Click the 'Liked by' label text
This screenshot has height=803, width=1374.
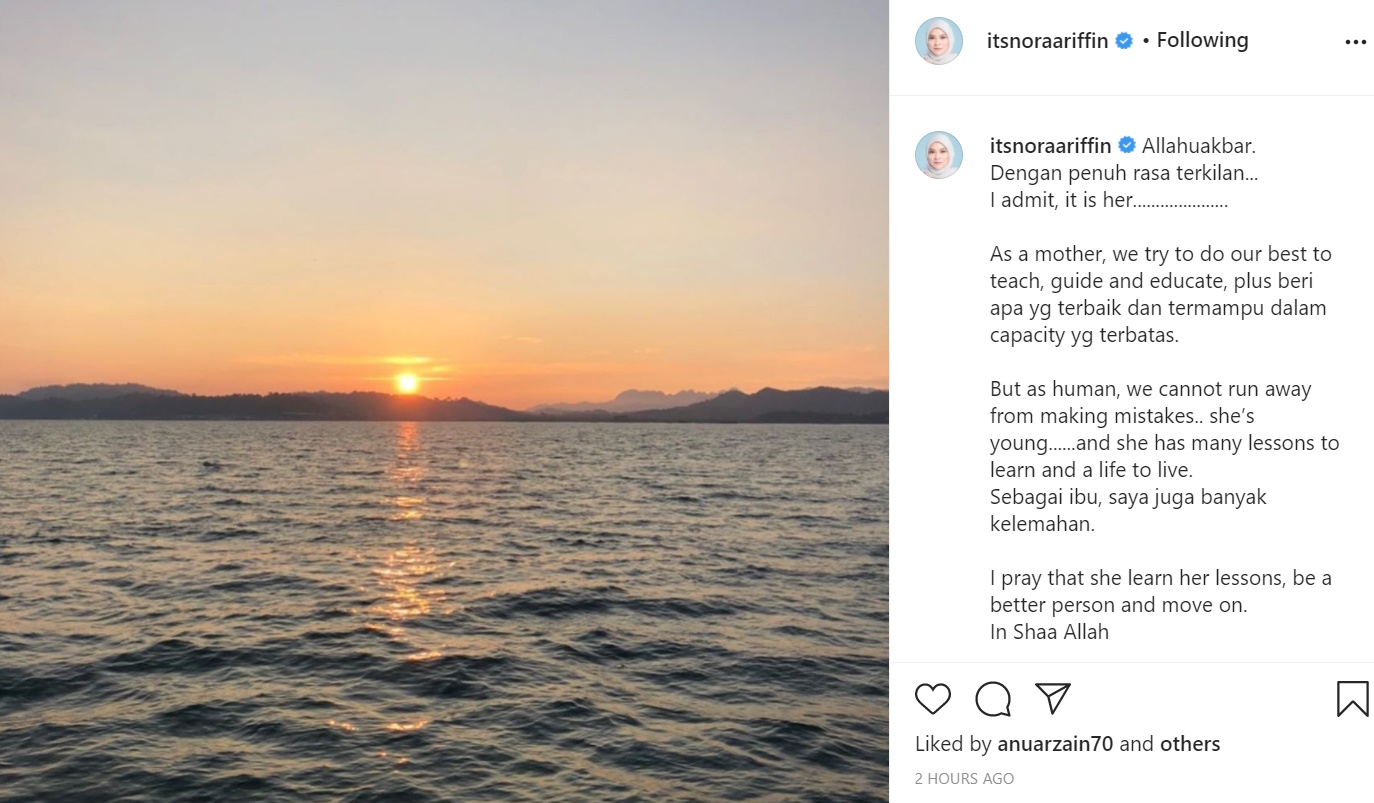pos(953,744)
